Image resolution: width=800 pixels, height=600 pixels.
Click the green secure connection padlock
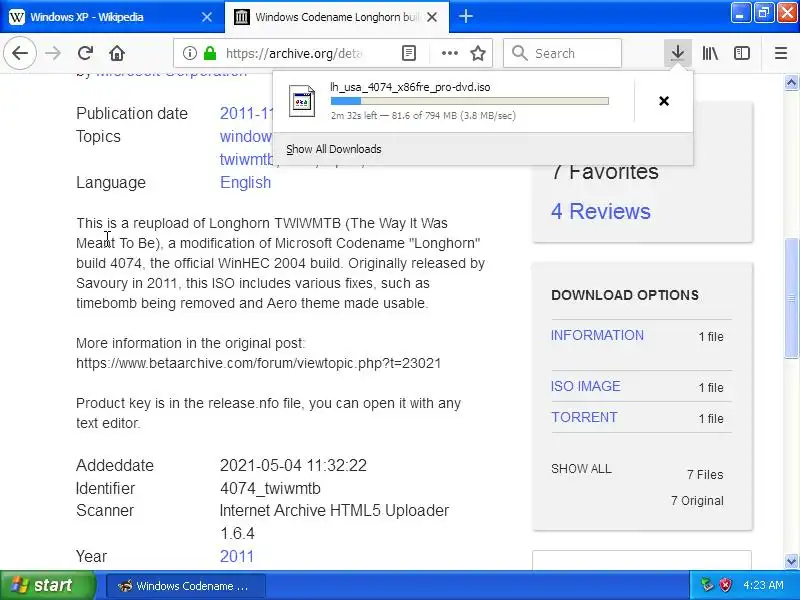210,53
